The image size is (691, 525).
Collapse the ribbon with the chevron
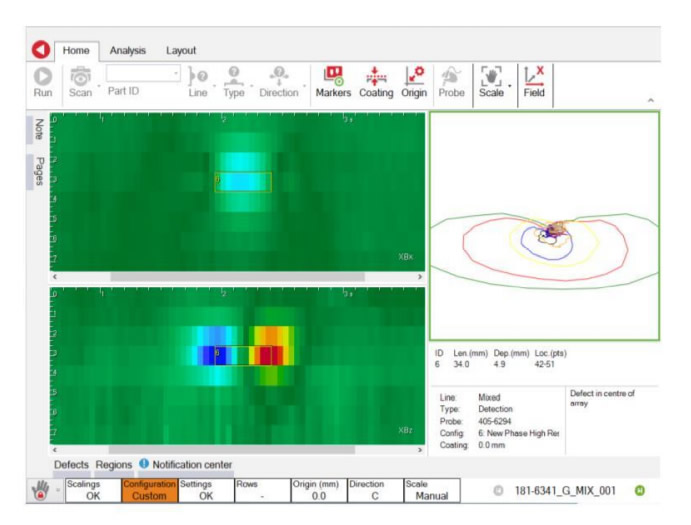coord(650,101)
